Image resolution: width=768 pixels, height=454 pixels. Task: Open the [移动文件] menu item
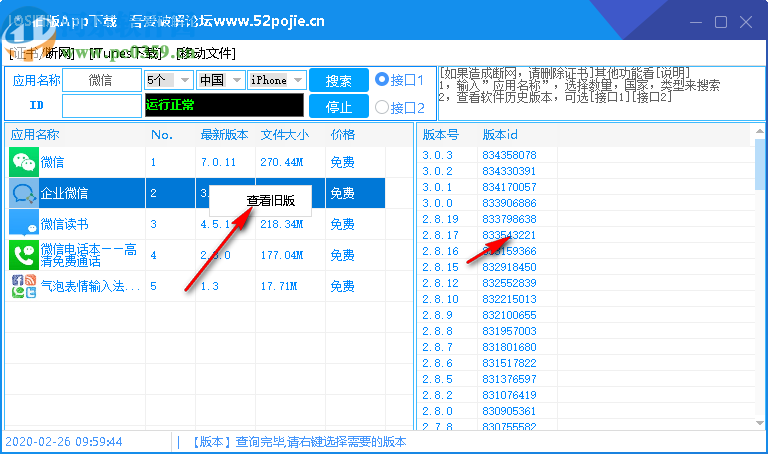pyautogui.click(x=206, y=53)
